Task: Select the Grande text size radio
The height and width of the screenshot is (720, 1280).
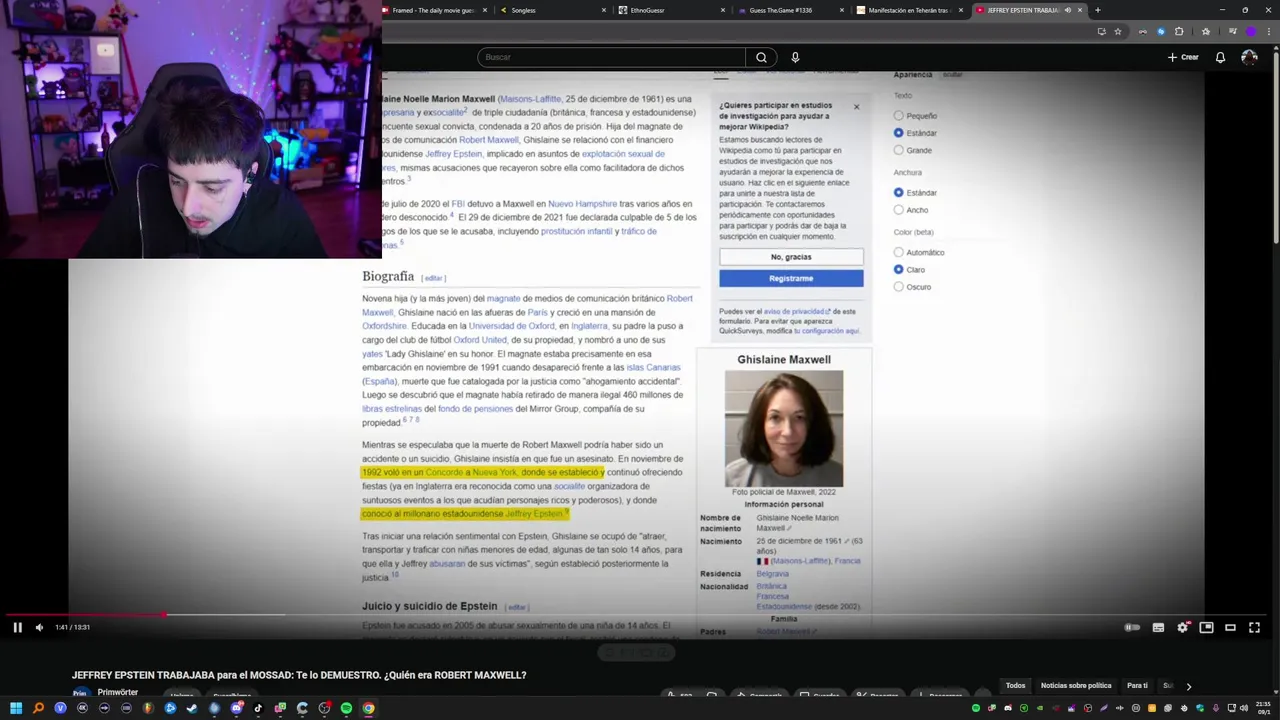Action: [898, 150]
